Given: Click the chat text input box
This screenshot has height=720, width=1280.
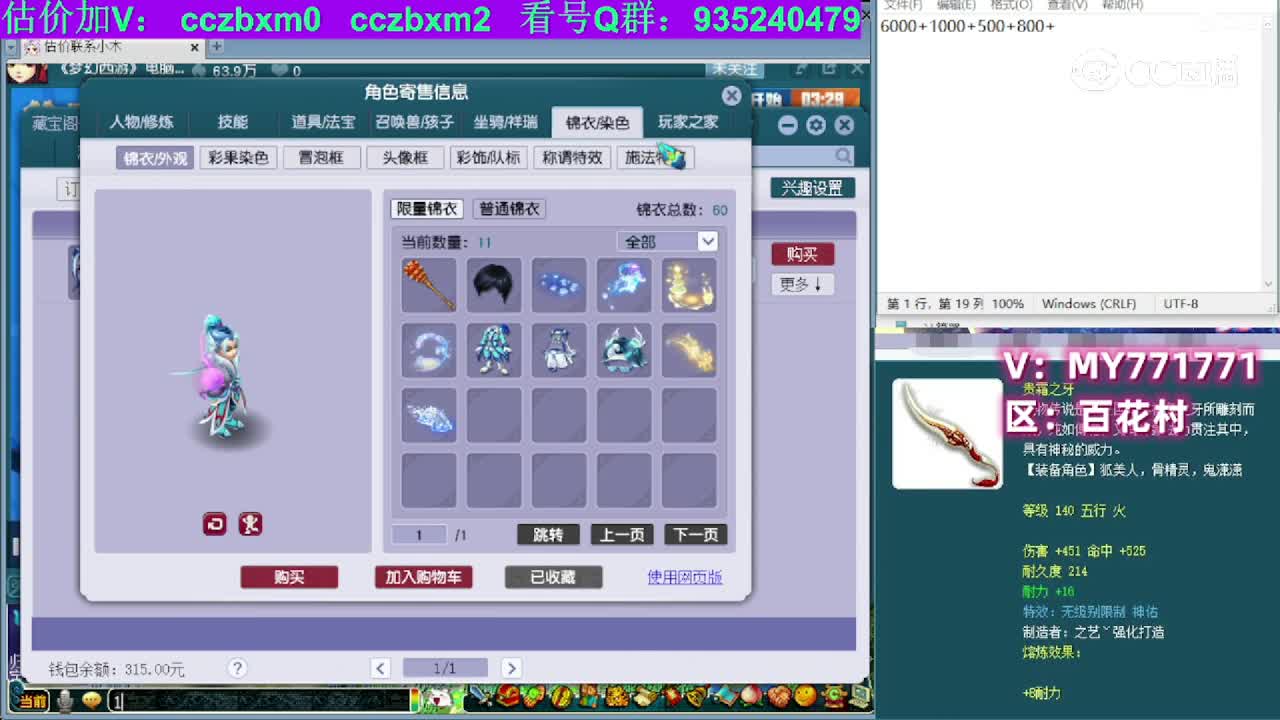Looking at the screenshot, I should [x=260, y=701].
